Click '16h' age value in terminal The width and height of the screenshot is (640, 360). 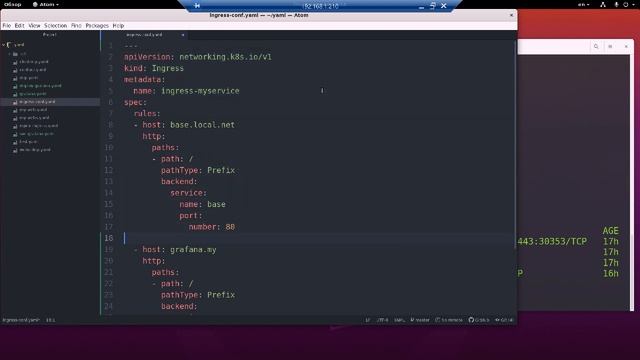tap(611, 273)
